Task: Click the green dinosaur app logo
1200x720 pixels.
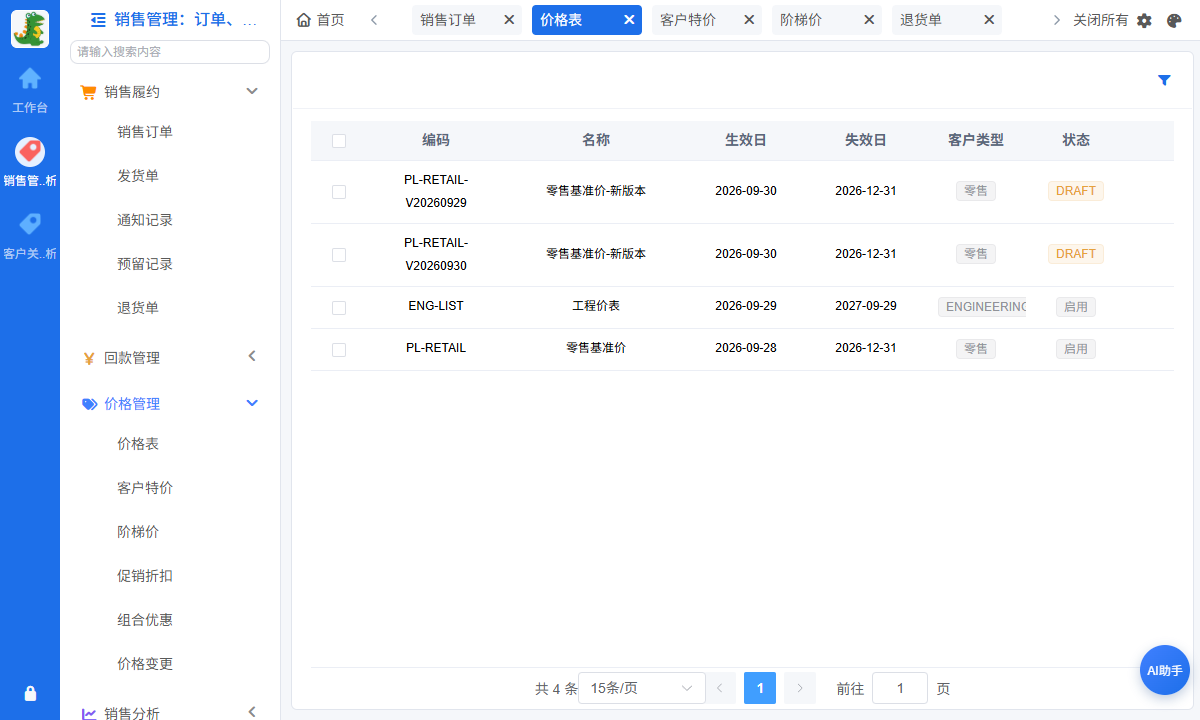Action: click(x=30, y=29)
